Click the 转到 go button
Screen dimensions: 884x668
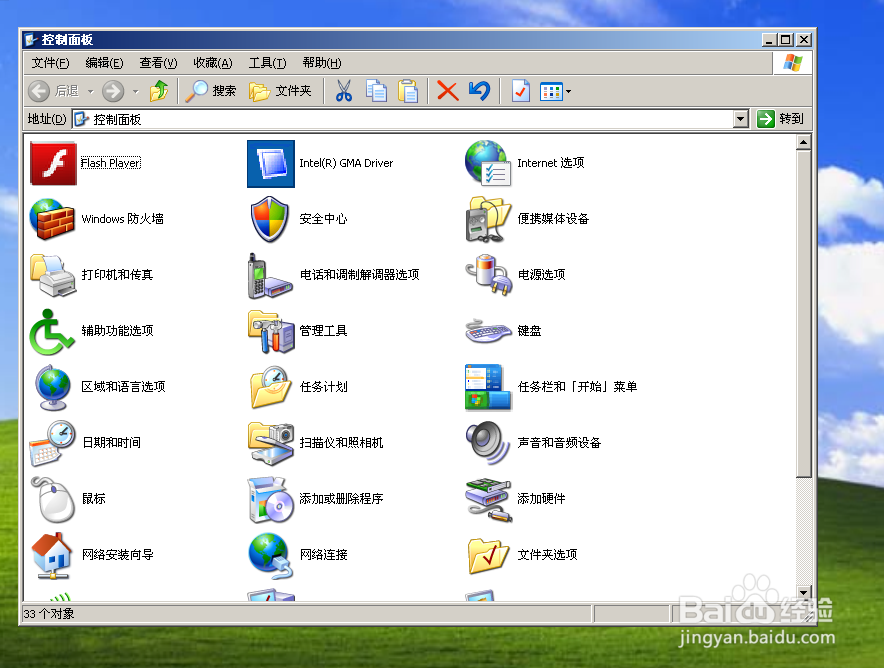click(780, 119)
